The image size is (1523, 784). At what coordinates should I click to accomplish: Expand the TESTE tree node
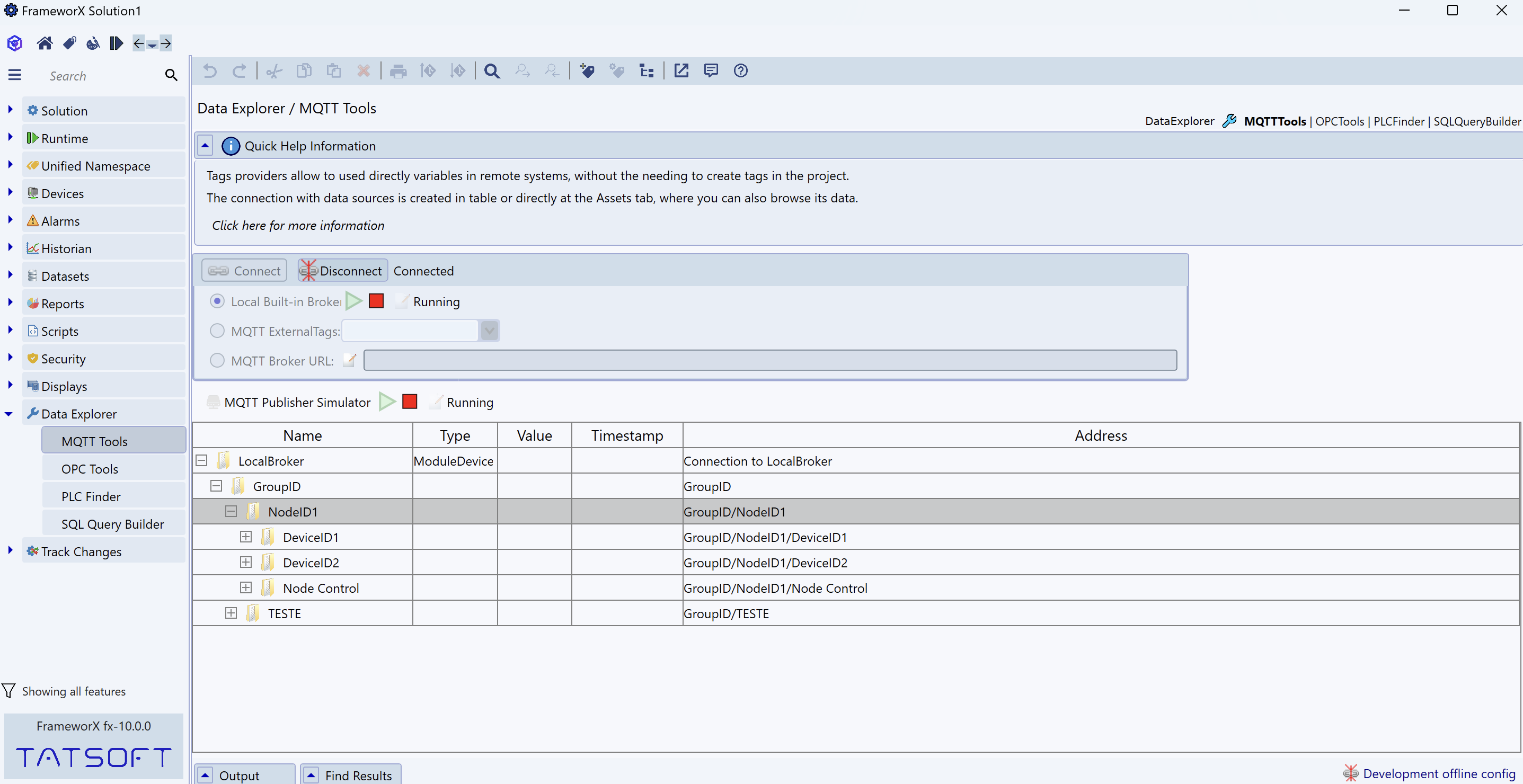[x=231, y=613]
